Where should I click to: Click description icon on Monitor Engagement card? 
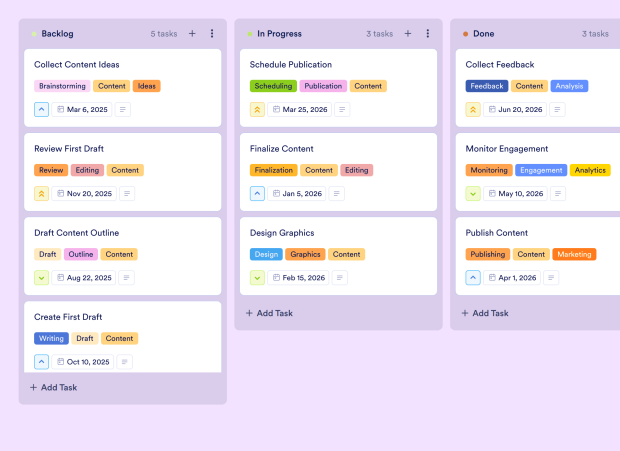coord(558,194)
